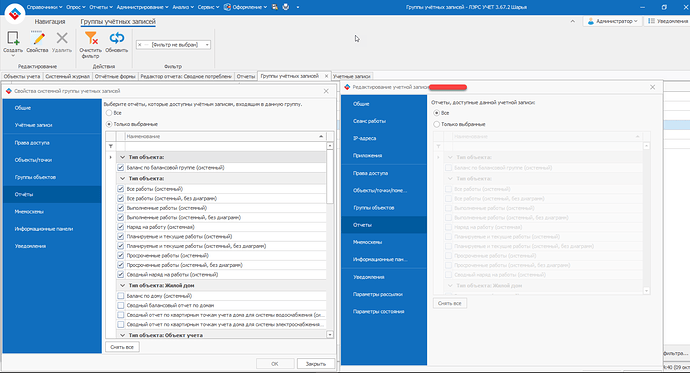Open the quick-access toolbar customize arrow
The width and height of the screenshot is (690, 373).
pos(298,7)
